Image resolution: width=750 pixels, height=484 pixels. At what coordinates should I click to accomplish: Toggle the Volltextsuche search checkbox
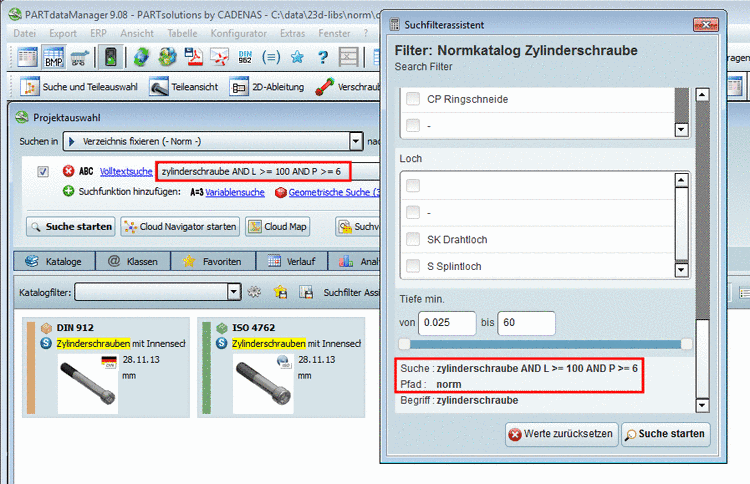[43, 171]
